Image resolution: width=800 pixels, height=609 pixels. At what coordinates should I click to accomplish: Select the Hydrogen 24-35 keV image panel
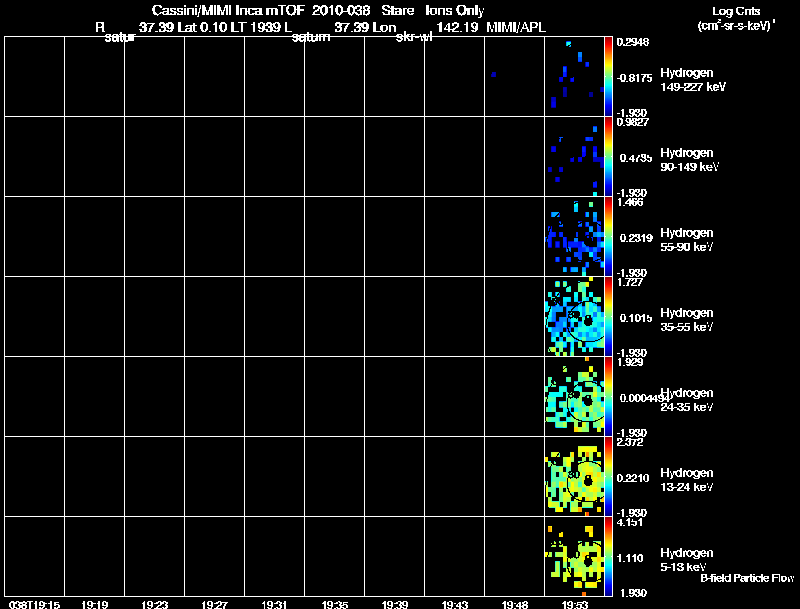click(574, 397)
